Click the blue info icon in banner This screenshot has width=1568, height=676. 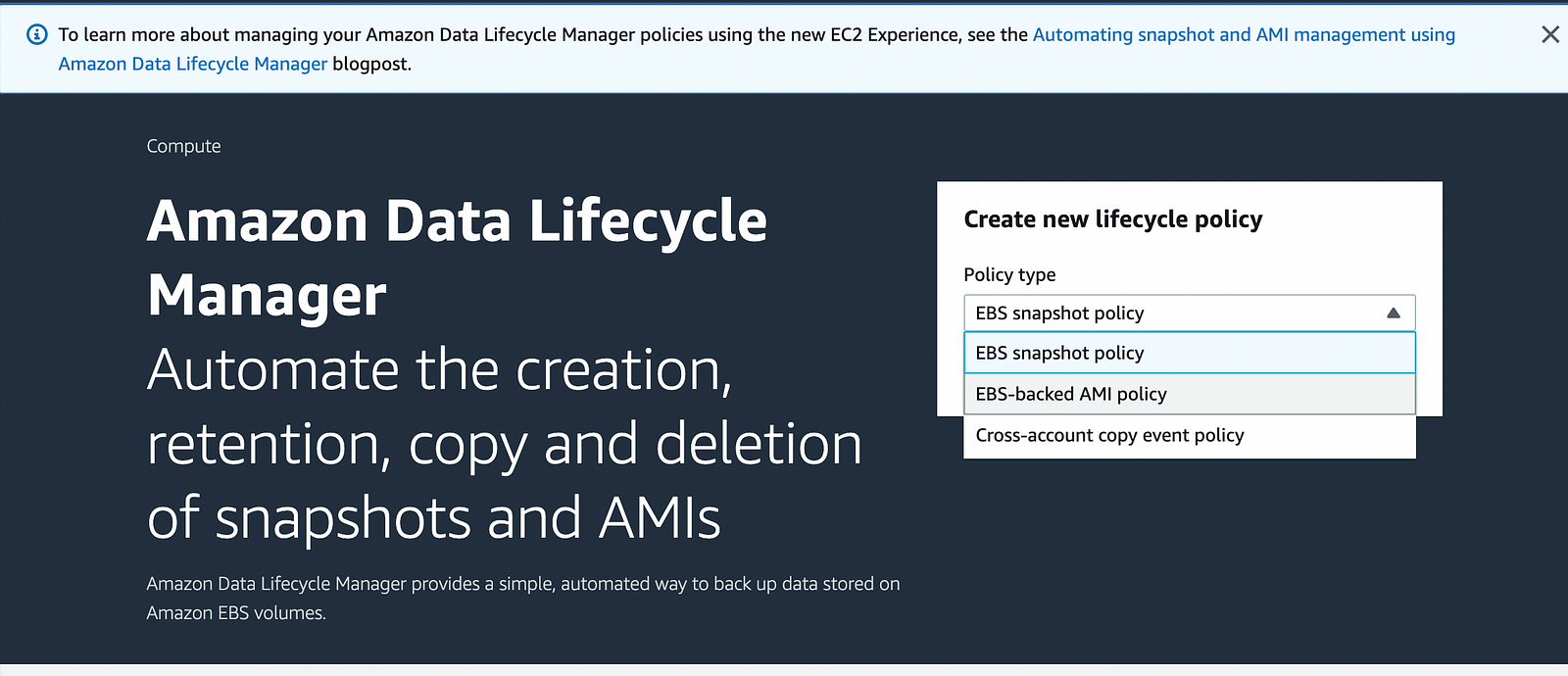point(37,34)
